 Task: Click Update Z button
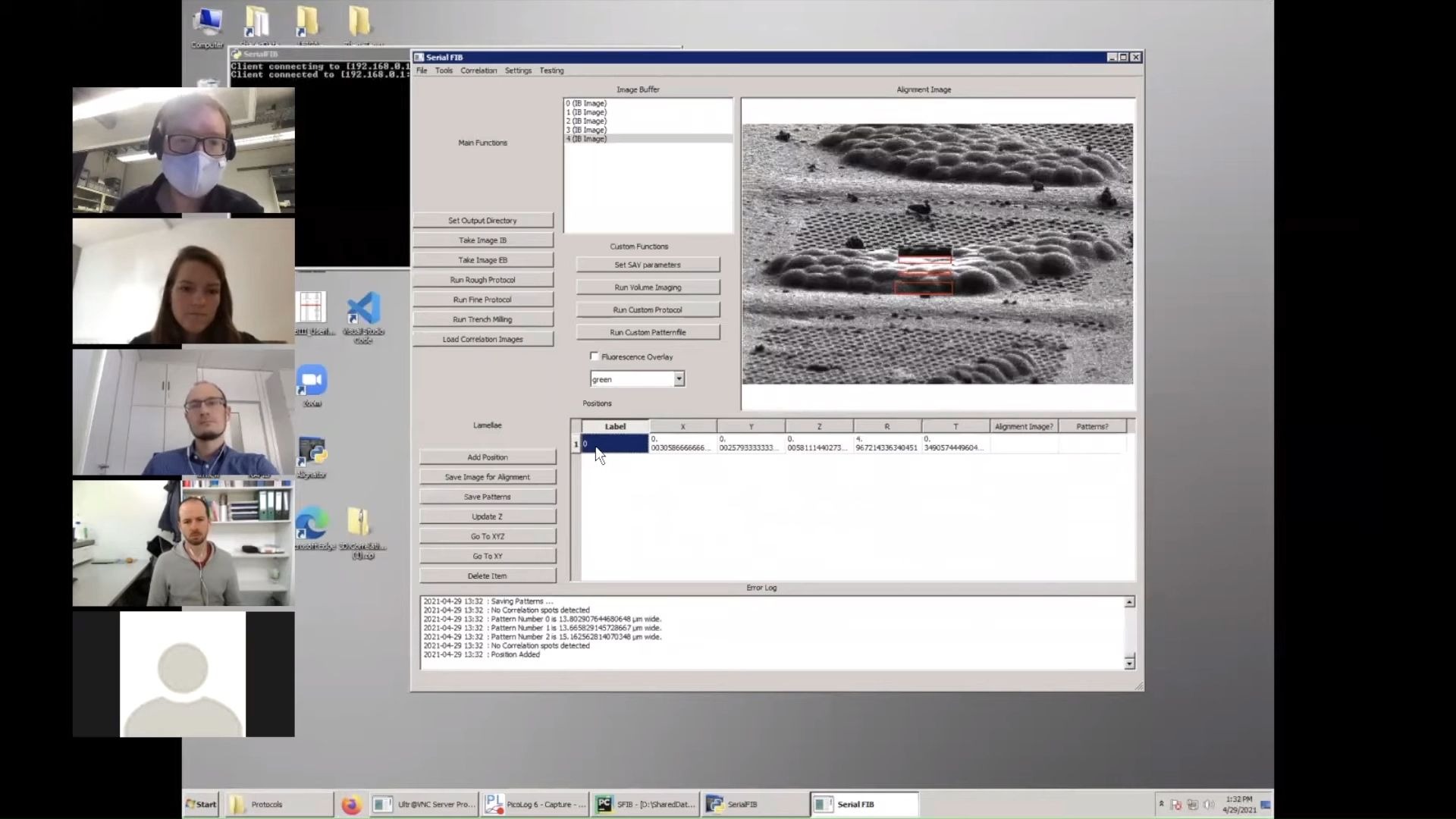tap(488, 516)
